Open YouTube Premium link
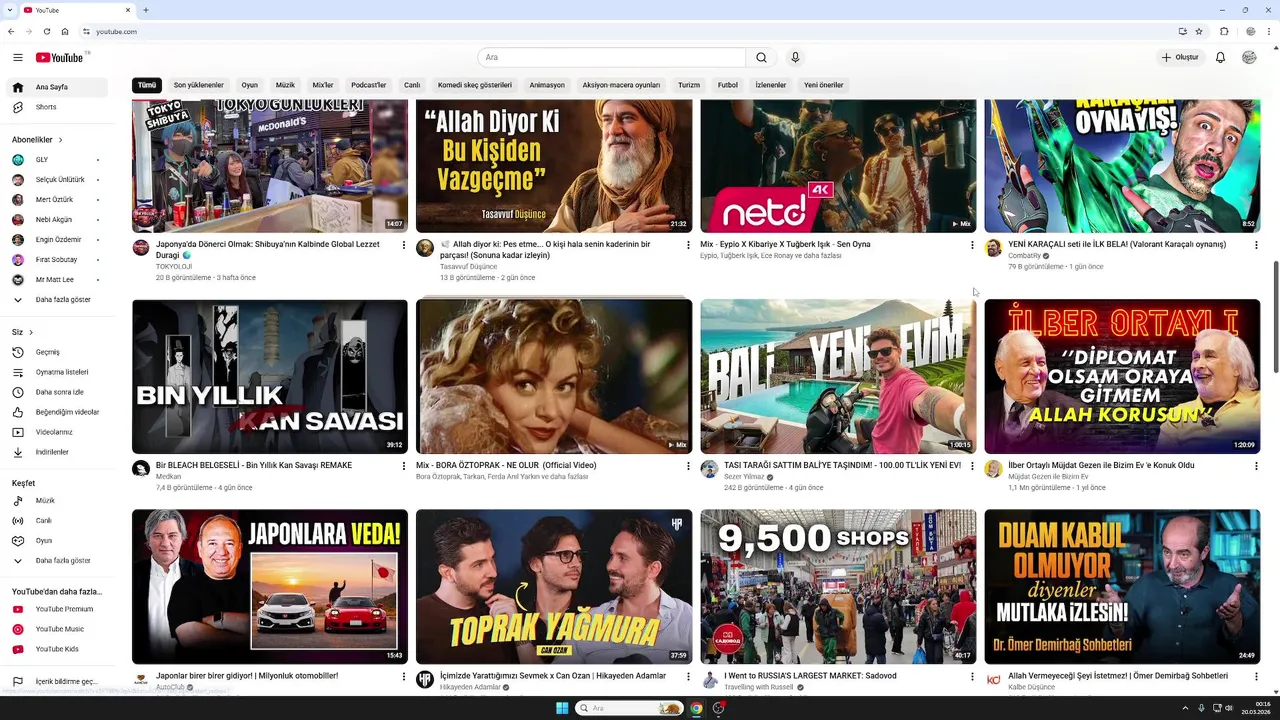The height and width of the screenshot is (720, 1280). [57, 609]
